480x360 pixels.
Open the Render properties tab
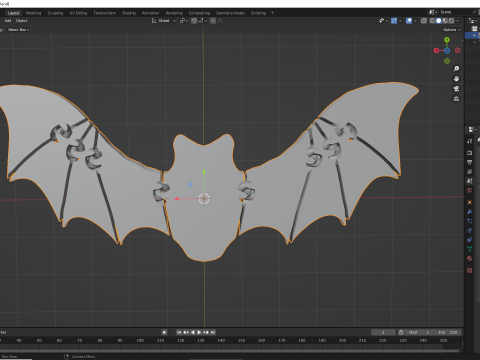[470, 153]
